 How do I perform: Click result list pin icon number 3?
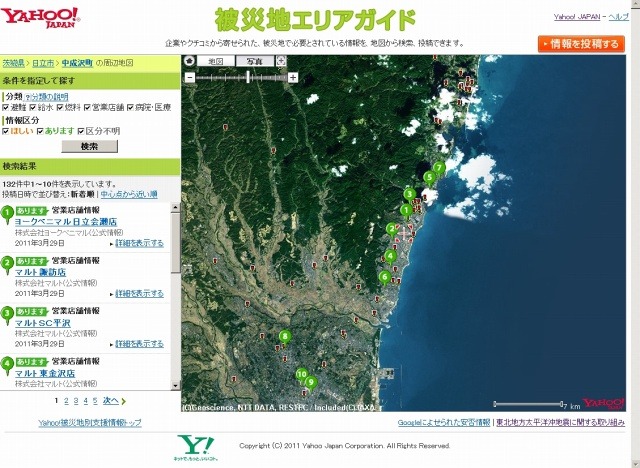coord(7,315)
